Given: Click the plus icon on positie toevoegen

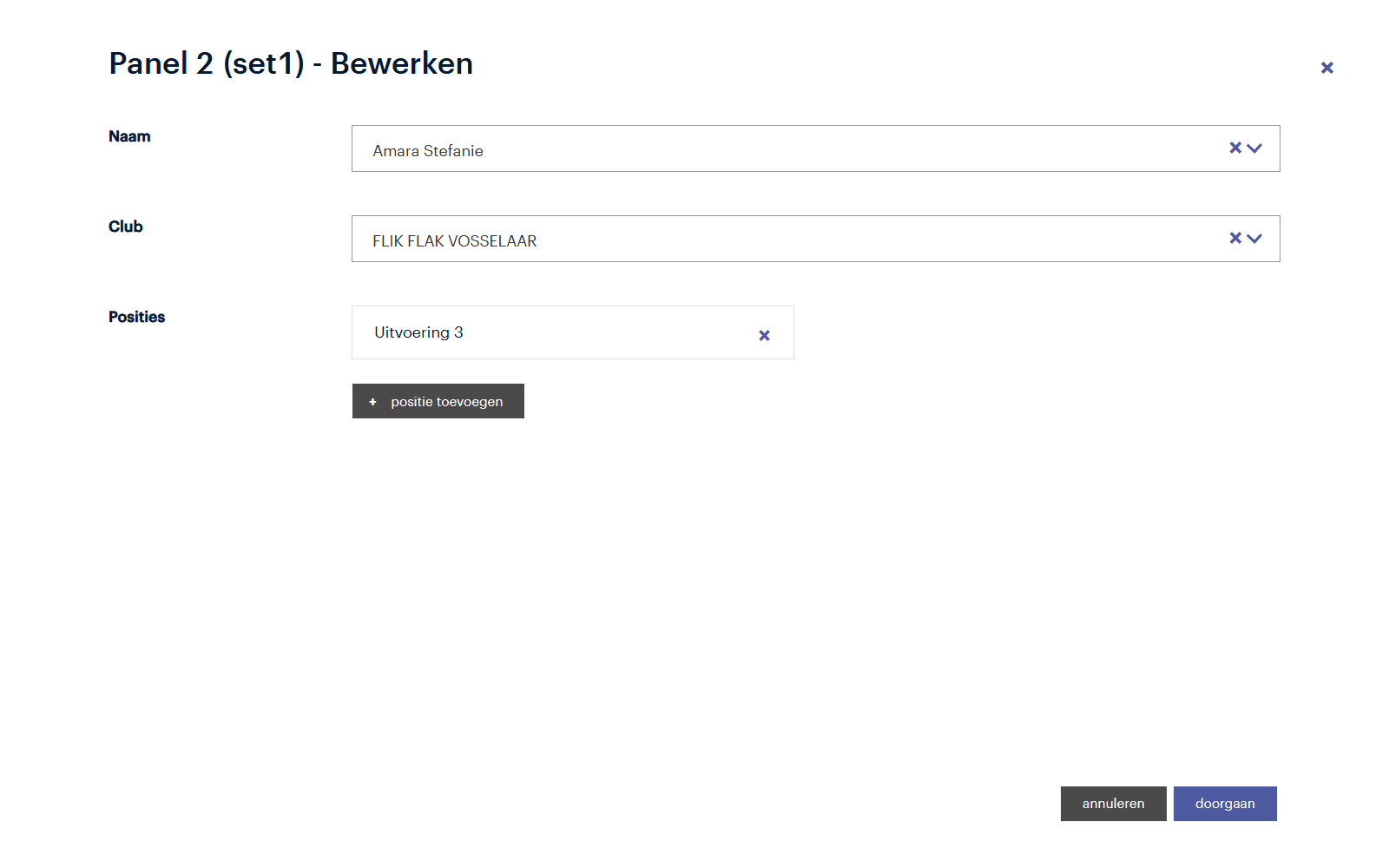Looking at the screenshot, I should [x=373, y=402].
